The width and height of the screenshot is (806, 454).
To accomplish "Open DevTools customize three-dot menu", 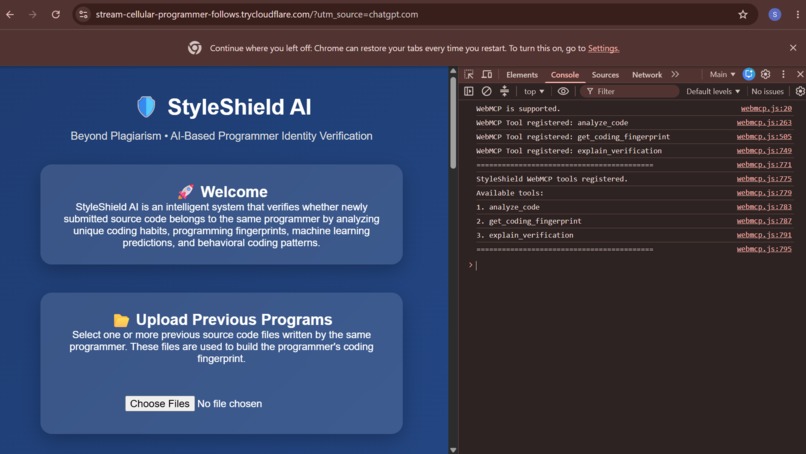I will coord(783,75).
